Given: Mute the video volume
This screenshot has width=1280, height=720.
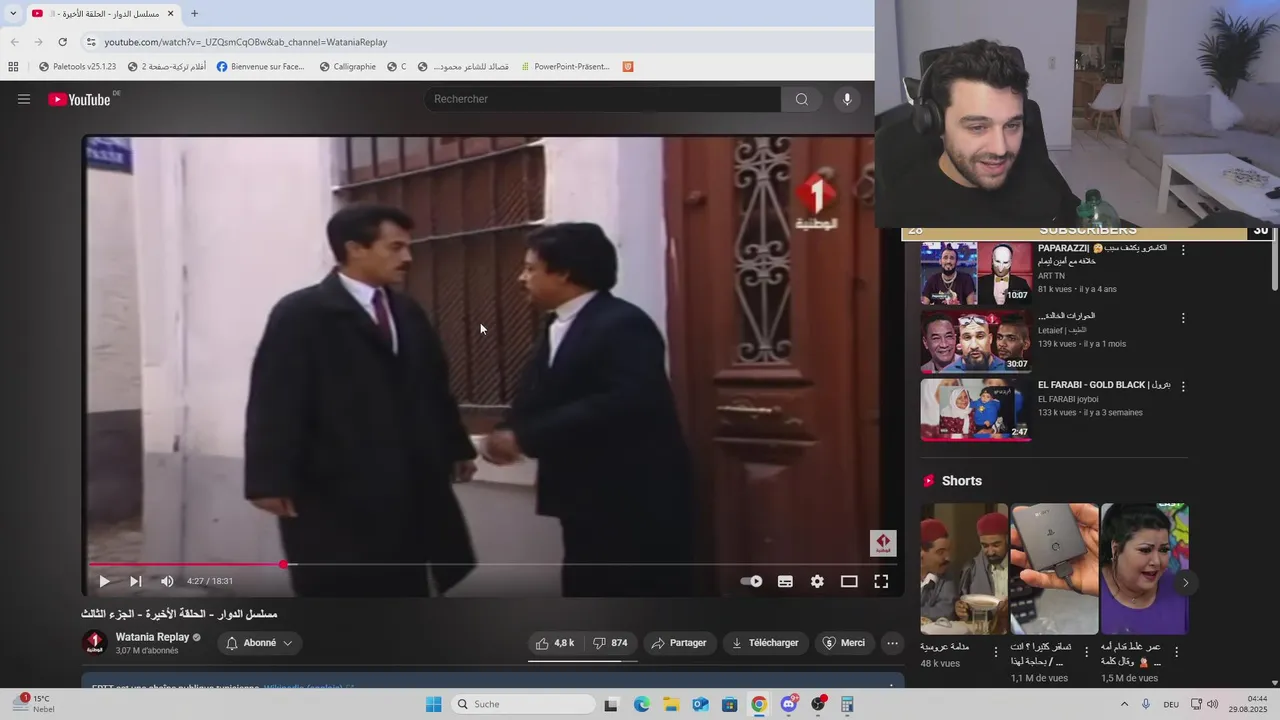Looking at the screenshot, I should pyautogui.click(x=167, y=581).
